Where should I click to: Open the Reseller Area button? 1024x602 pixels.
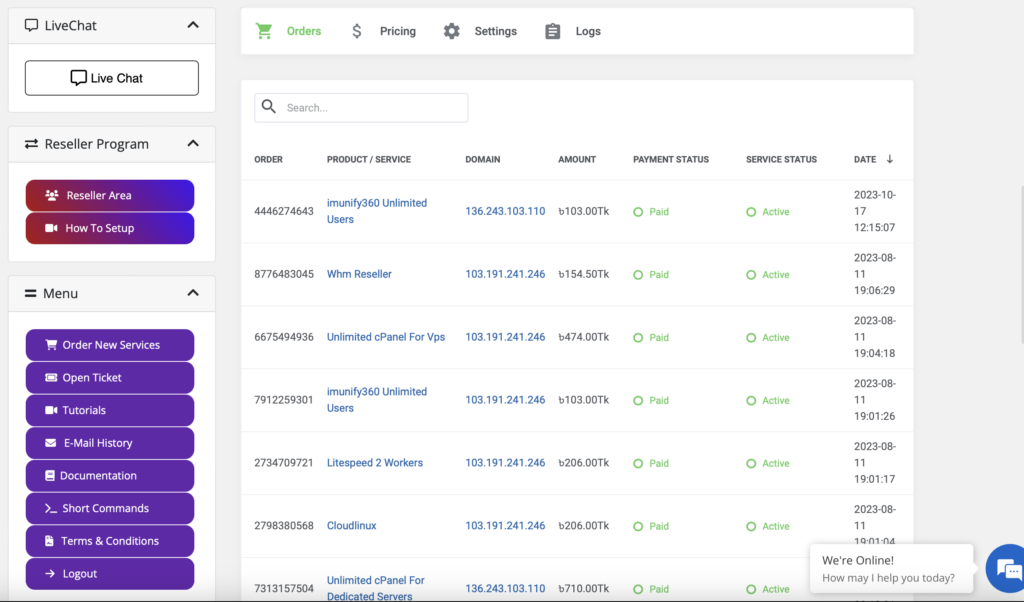point(110,196)
